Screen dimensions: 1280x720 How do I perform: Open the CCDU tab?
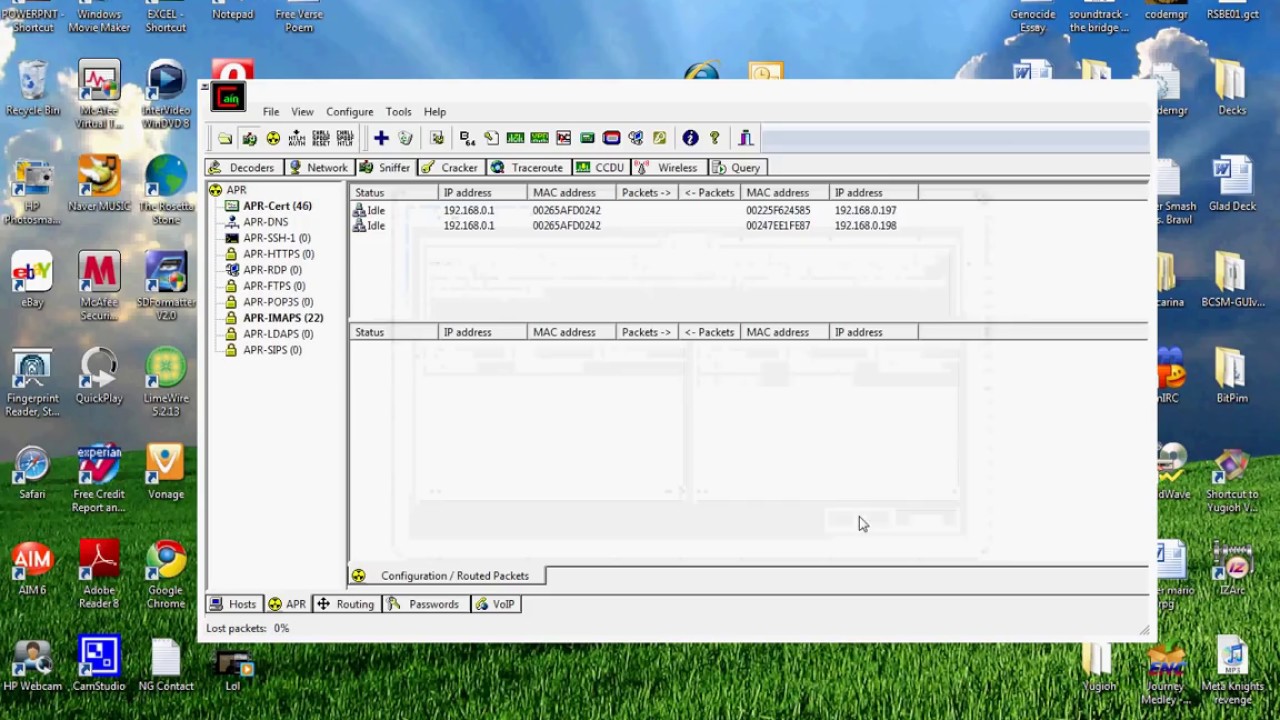pyautogui.click(x=600, y=168)
